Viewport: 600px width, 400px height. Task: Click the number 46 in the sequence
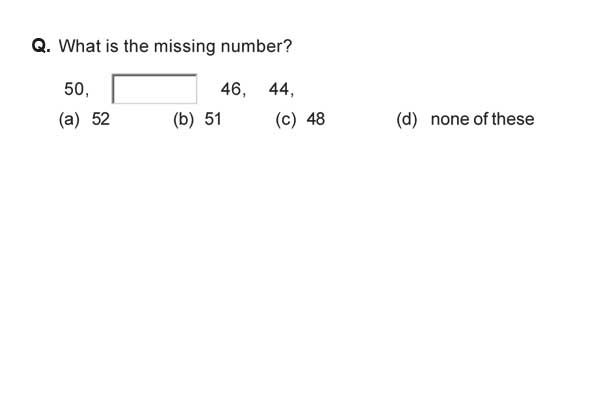[x=231, y=89]
